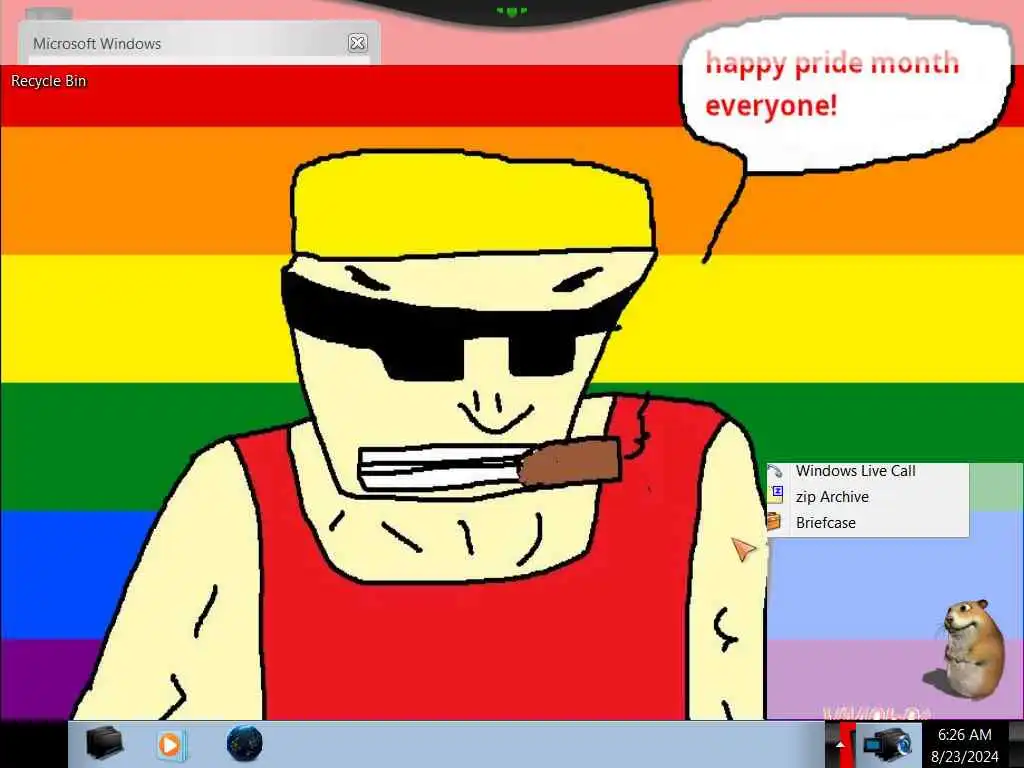Viewport: 1024px width, 768px height.
Task: Open the globe browser taskbar icon
Action: 245,743
